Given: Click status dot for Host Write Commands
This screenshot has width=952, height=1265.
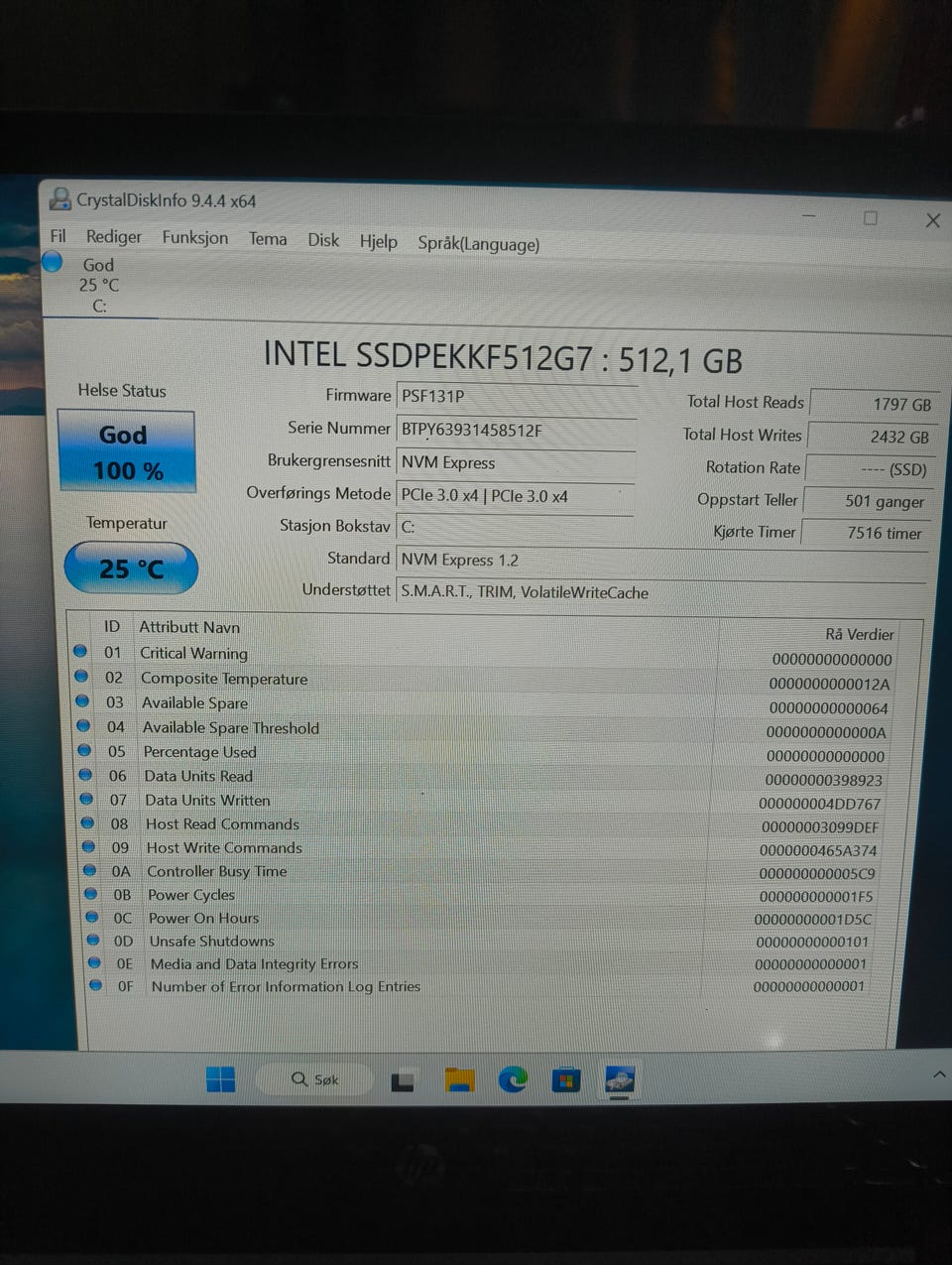Looking at the screenshot, I should pos(88,846).
